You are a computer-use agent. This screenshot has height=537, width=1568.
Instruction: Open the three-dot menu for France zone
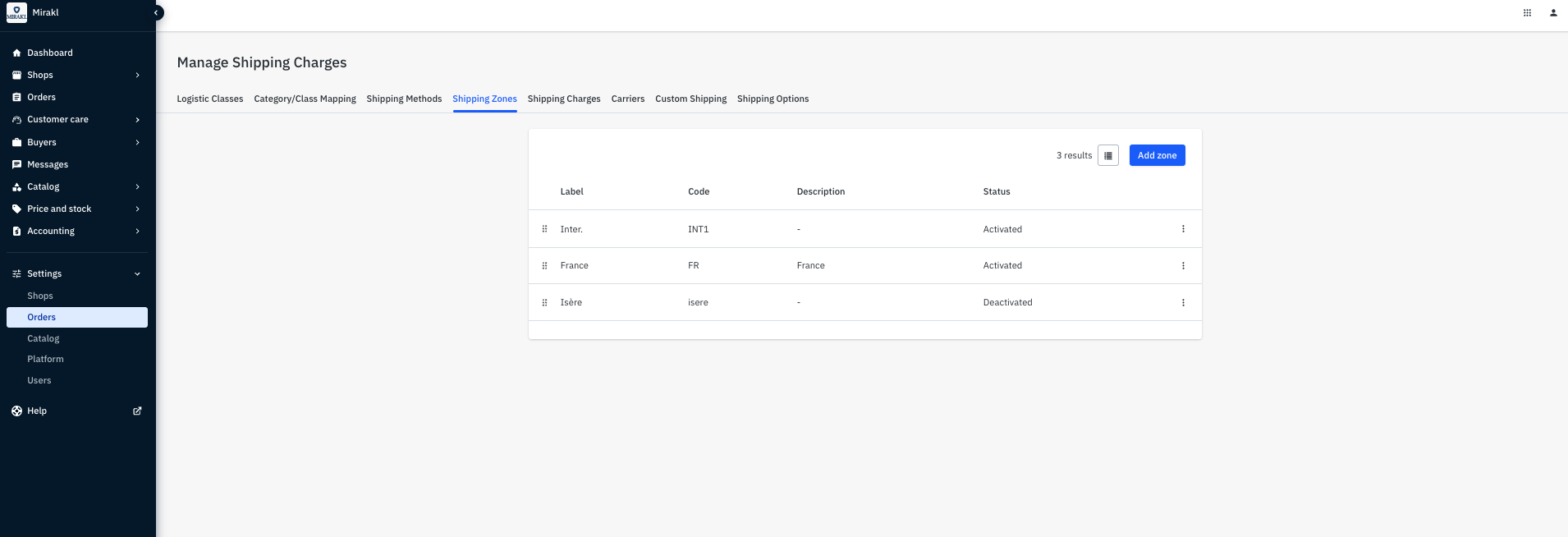[x=1183, y=265]
